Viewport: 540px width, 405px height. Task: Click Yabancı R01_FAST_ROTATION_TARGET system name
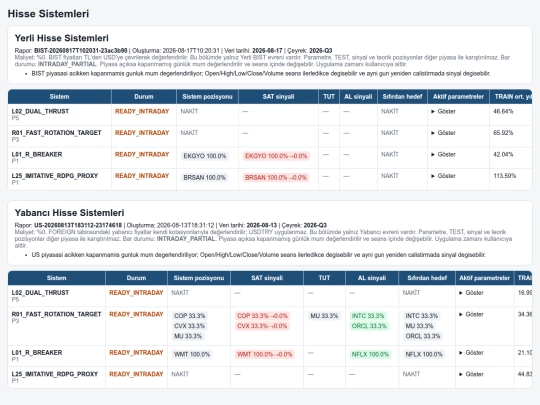56,314
